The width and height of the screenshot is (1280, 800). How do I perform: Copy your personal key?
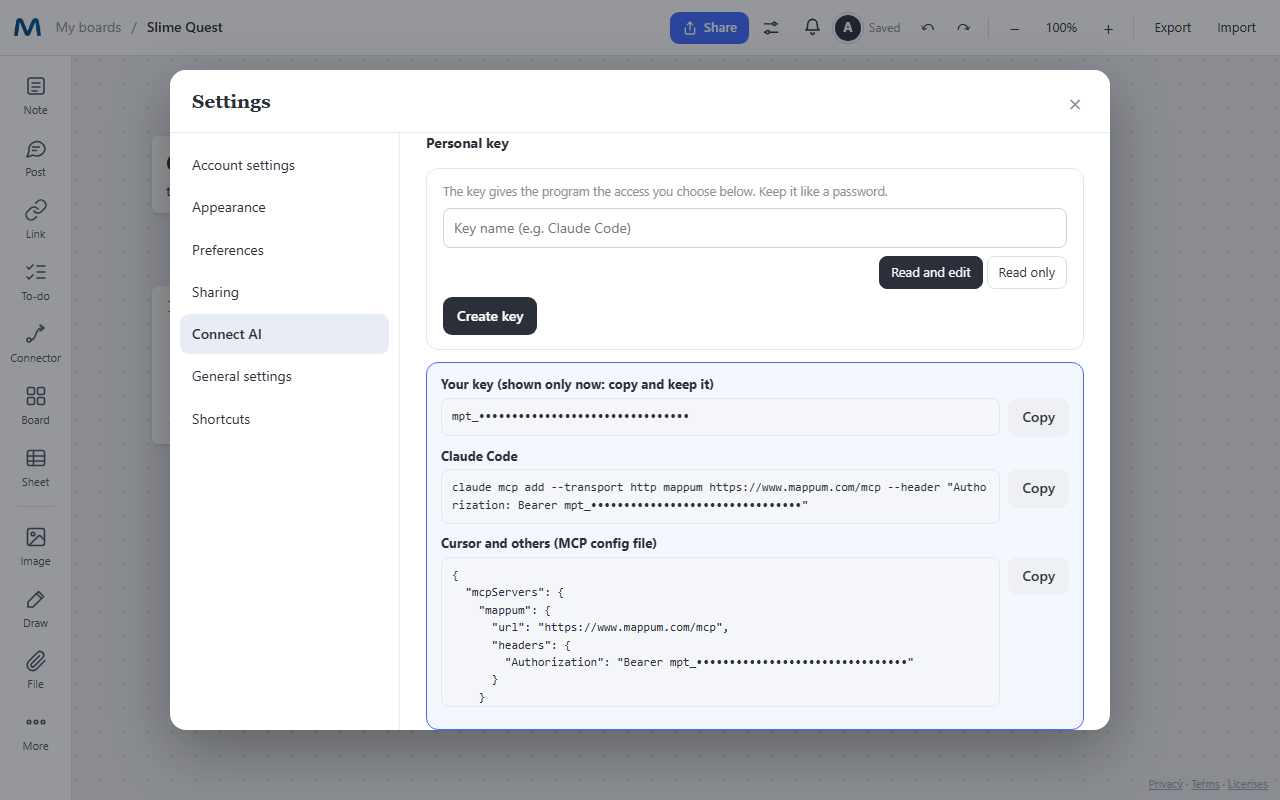pyautogui.click(x=1038, y=417)
